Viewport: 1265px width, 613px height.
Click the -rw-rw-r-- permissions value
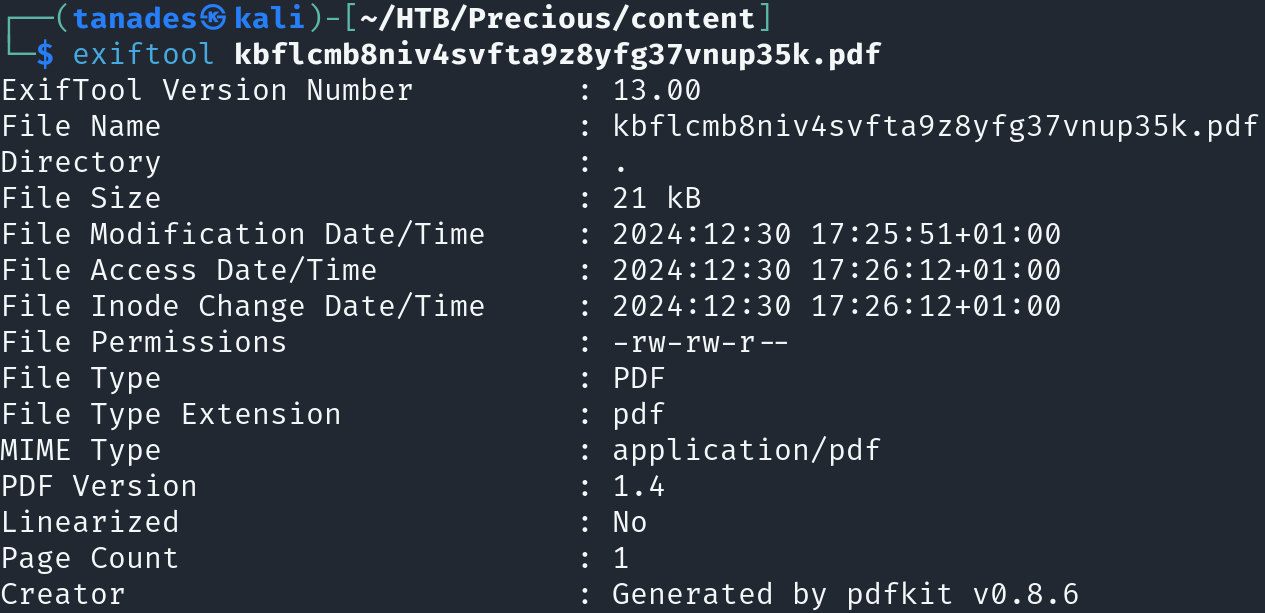tap(702, 343)
